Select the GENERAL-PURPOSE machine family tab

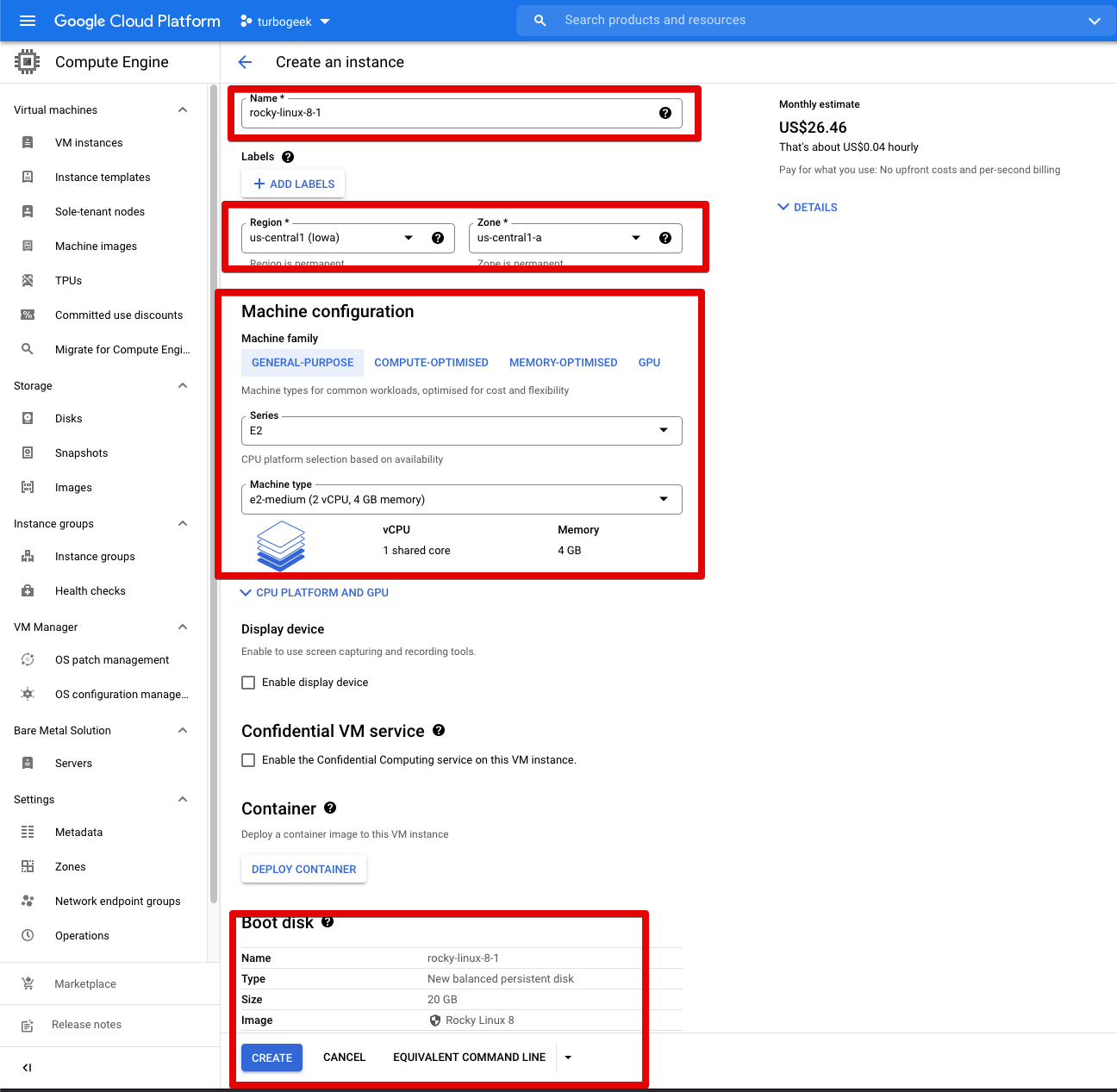(x=303, y=363)
